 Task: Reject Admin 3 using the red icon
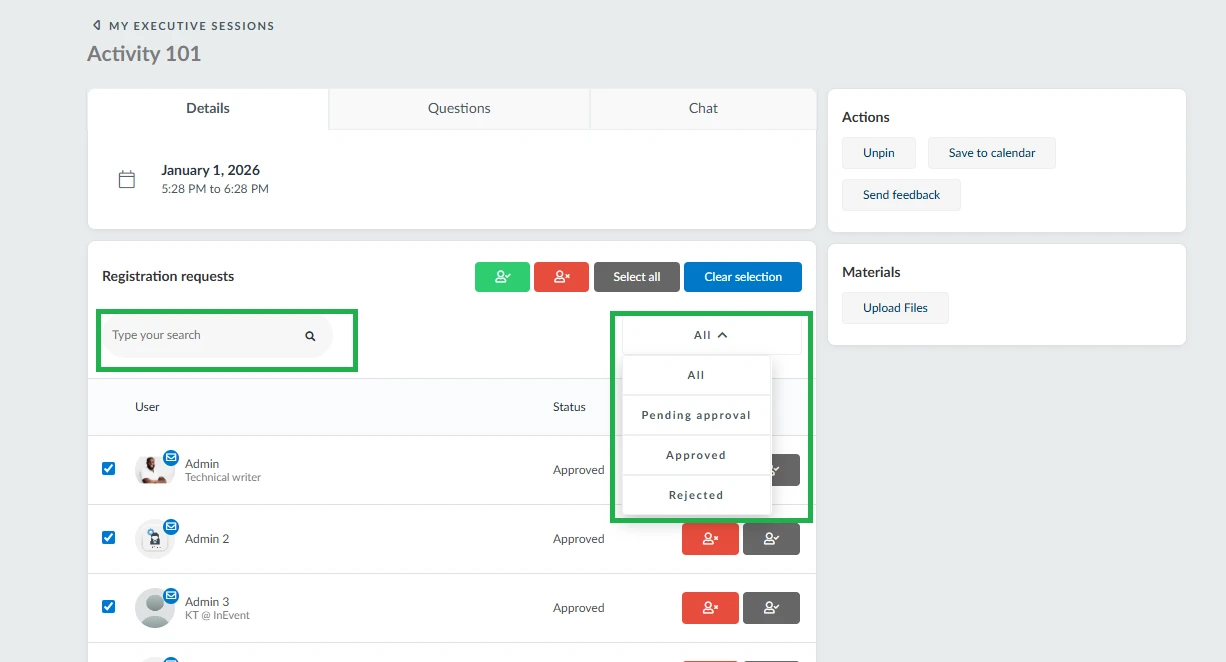710,607
